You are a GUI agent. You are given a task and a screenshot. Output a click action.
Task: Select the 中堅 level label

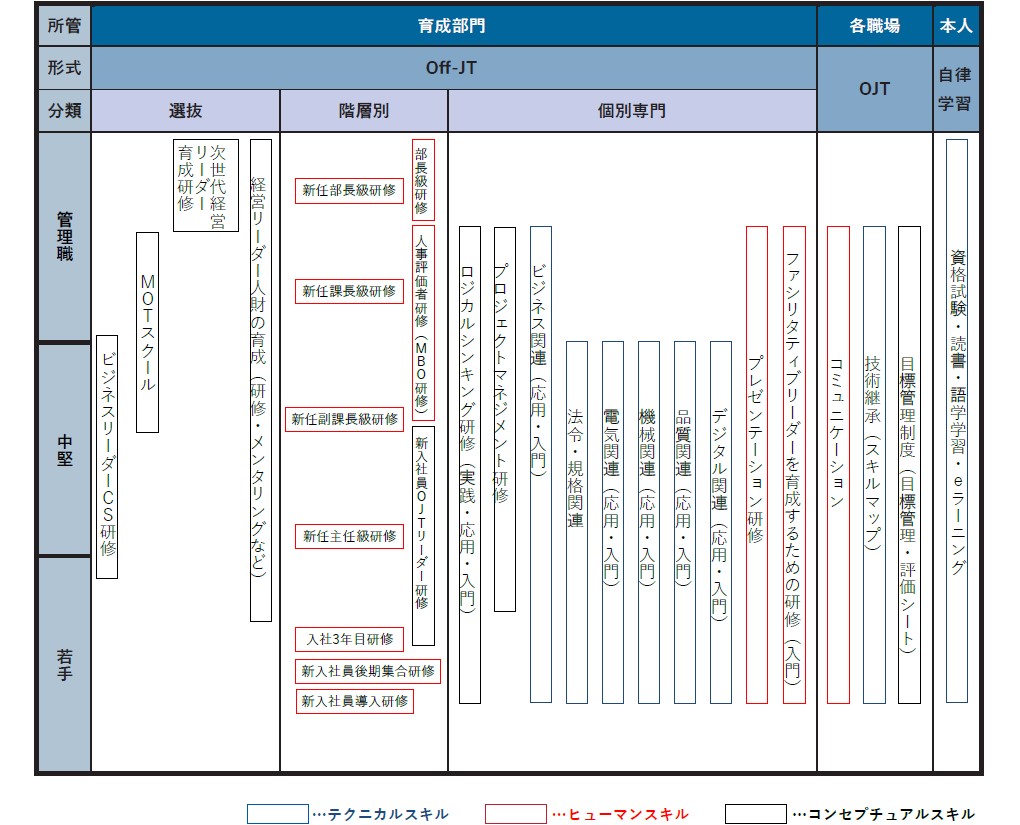coord(64,450)
